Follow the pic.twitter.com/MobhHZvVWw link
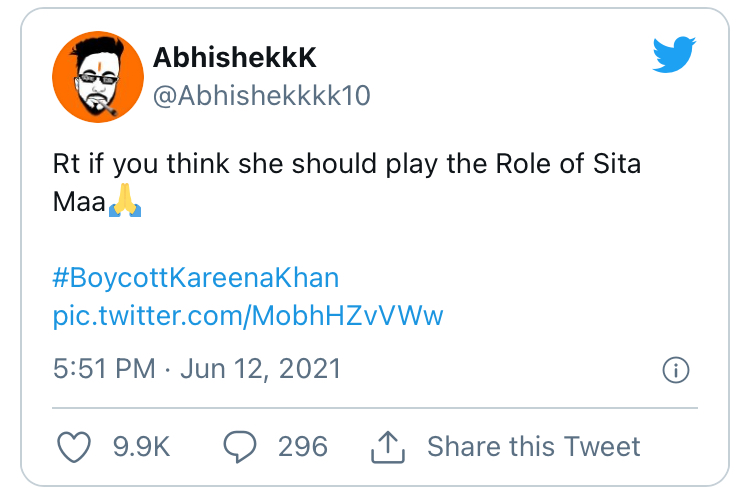Viewport: 750px width, 498px height. (x=248, y=316)
